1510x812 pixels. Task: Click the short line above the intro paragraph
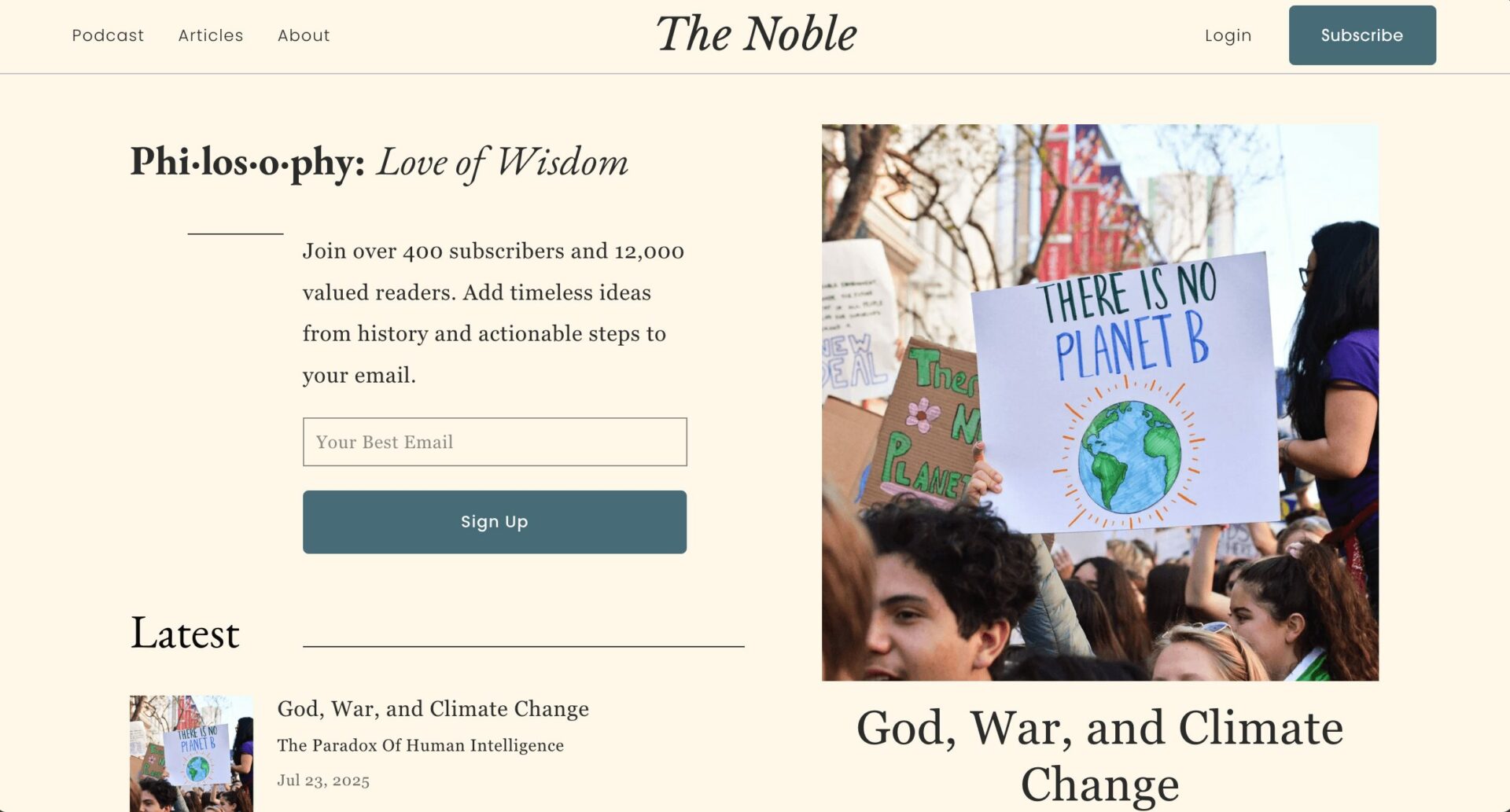click(x=235, y=233)
